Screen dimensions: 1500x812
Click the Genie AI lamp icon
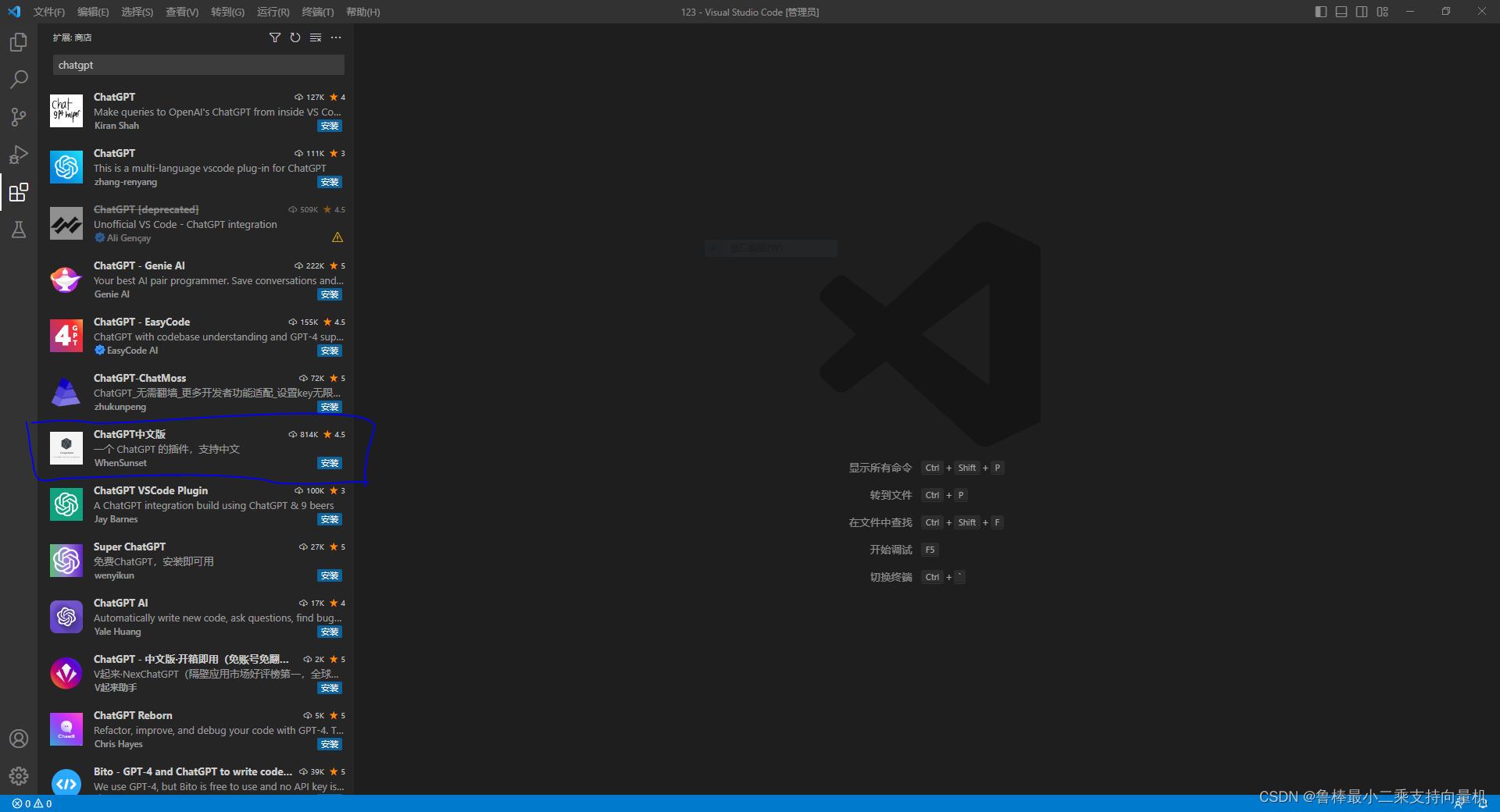(66, 280)
